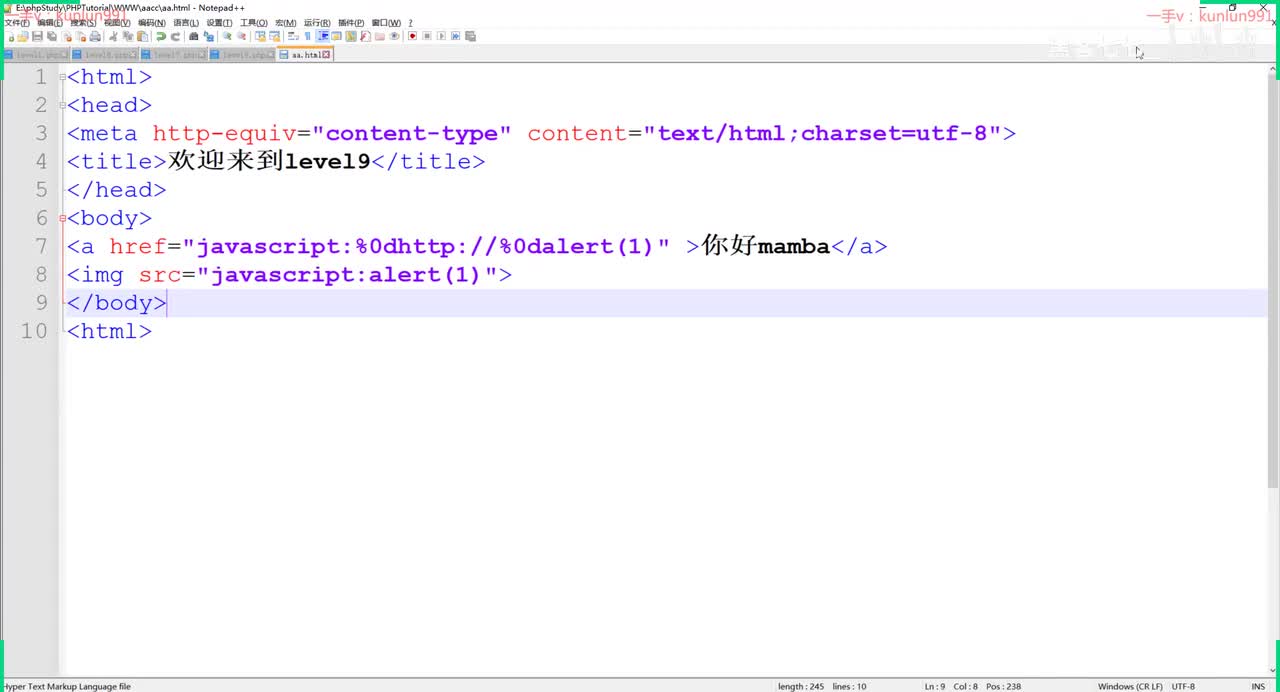Click 'length : 245' in the status bar

pos(801,686)
